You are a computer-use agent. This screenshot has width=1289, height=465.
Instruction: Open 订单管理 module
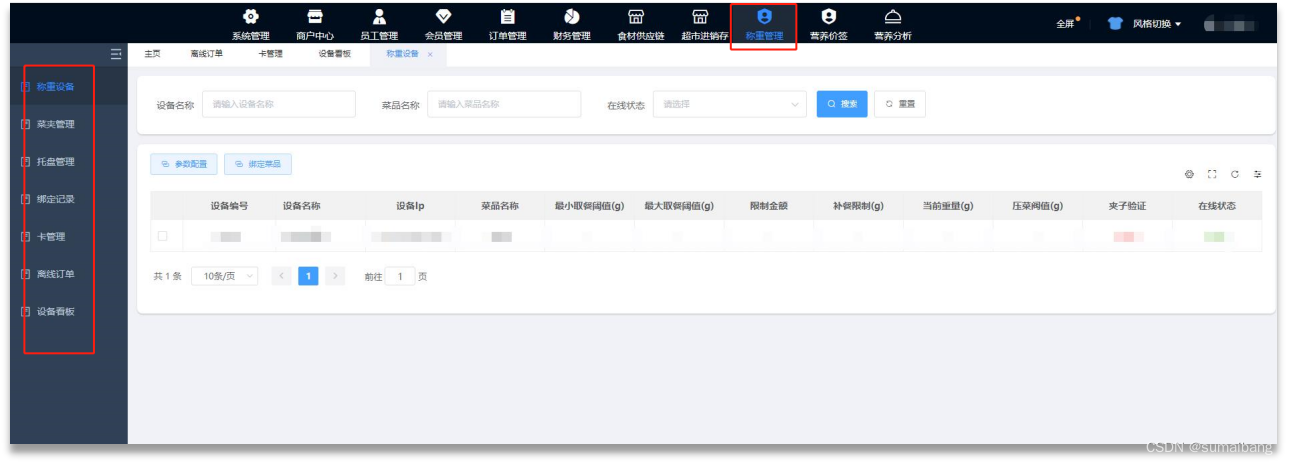pos(507,25)
